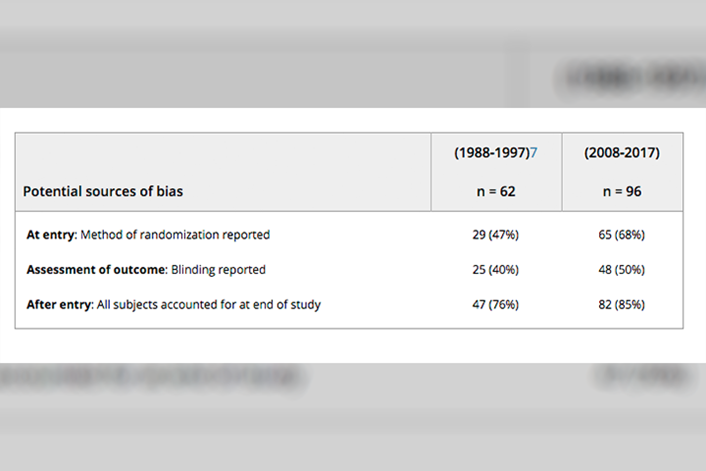Click the bold At entry label
This screenshot has width=706, height=471.
click(51, 235)
